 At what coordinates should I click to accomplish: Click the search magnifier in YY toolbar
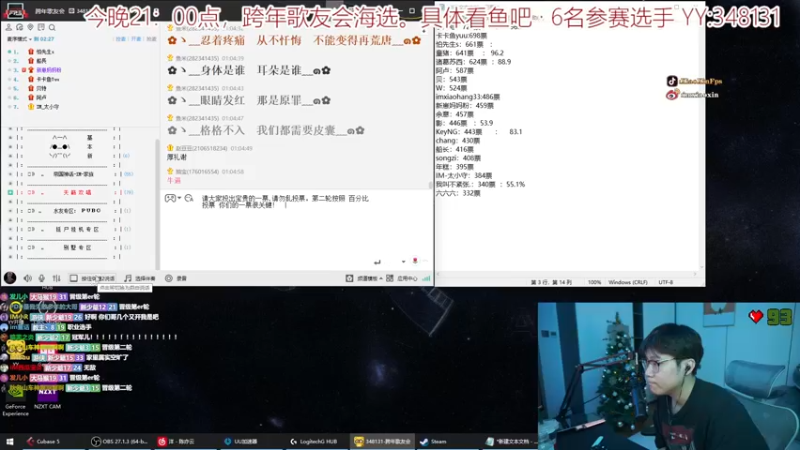click(x=52, y=28)
